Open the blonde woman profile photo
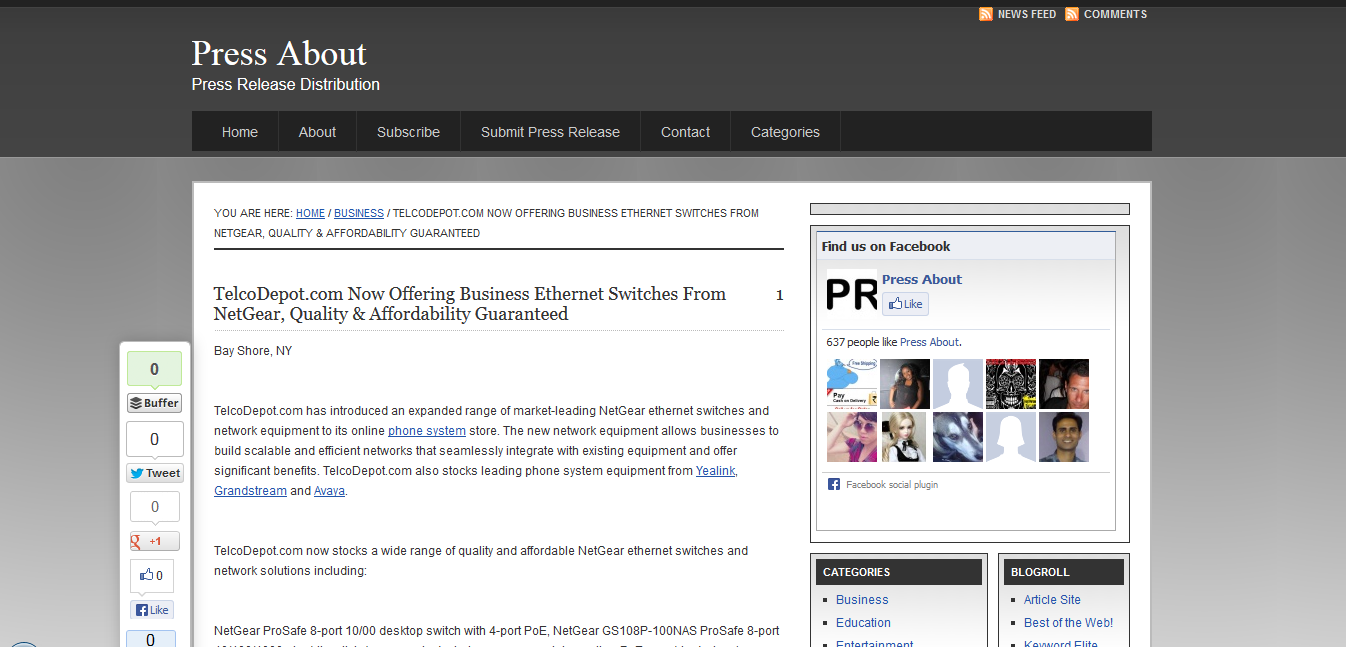1346x647 pixels. 905,437
